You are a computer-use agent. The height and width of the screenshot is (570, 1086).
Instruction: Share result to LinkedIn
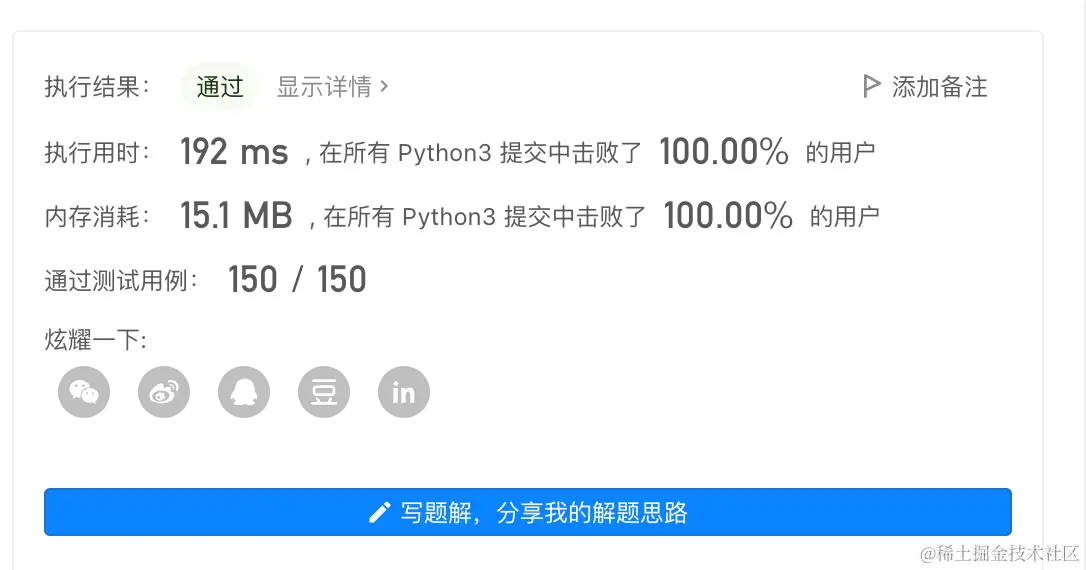(404, 392)
